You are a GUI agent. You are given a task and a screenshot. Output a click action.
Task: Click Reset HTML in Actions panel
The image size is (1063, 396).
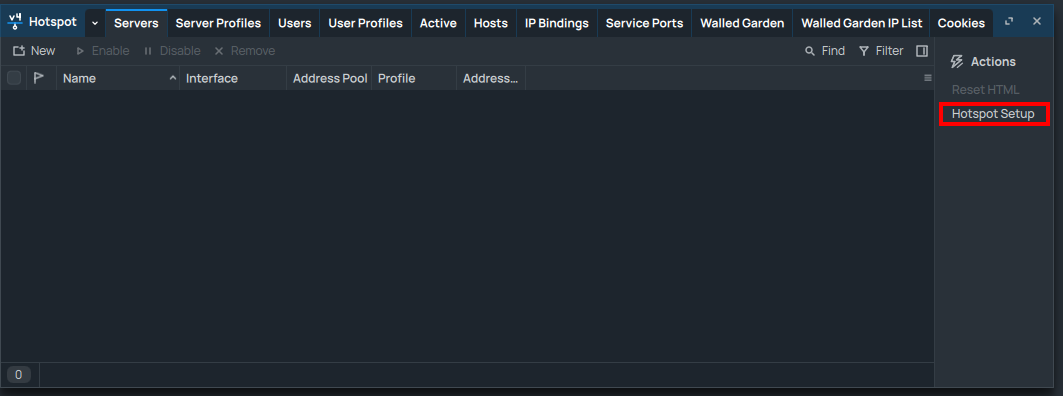985,90
